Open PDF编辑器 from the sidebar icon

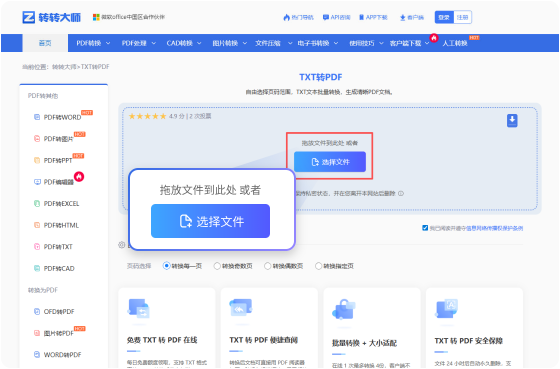[x=37, y=182]
